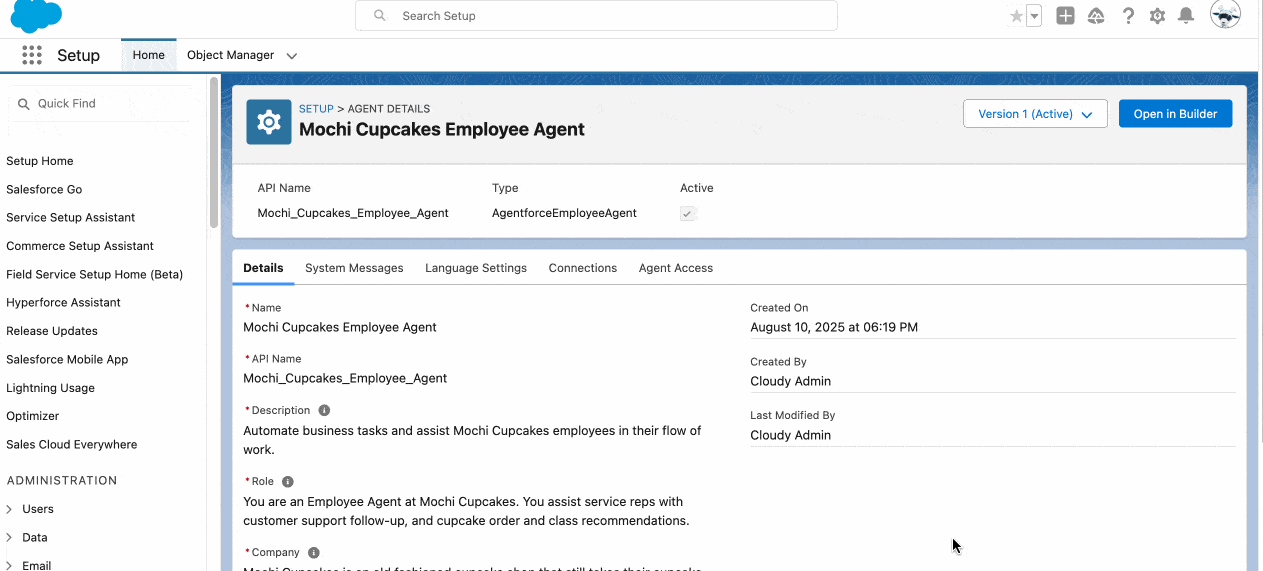
Task: Open the Connections tab
Action: [x=583, y=268]
